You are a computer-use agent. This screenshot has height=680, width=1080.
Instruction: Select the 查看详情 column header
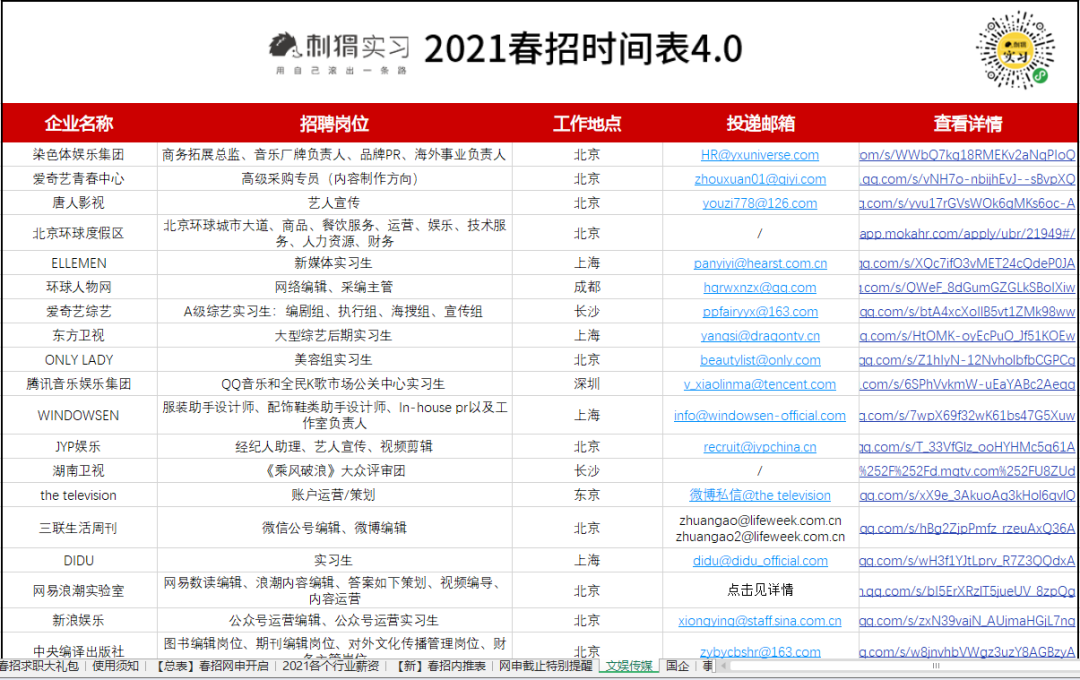(968, 123)
